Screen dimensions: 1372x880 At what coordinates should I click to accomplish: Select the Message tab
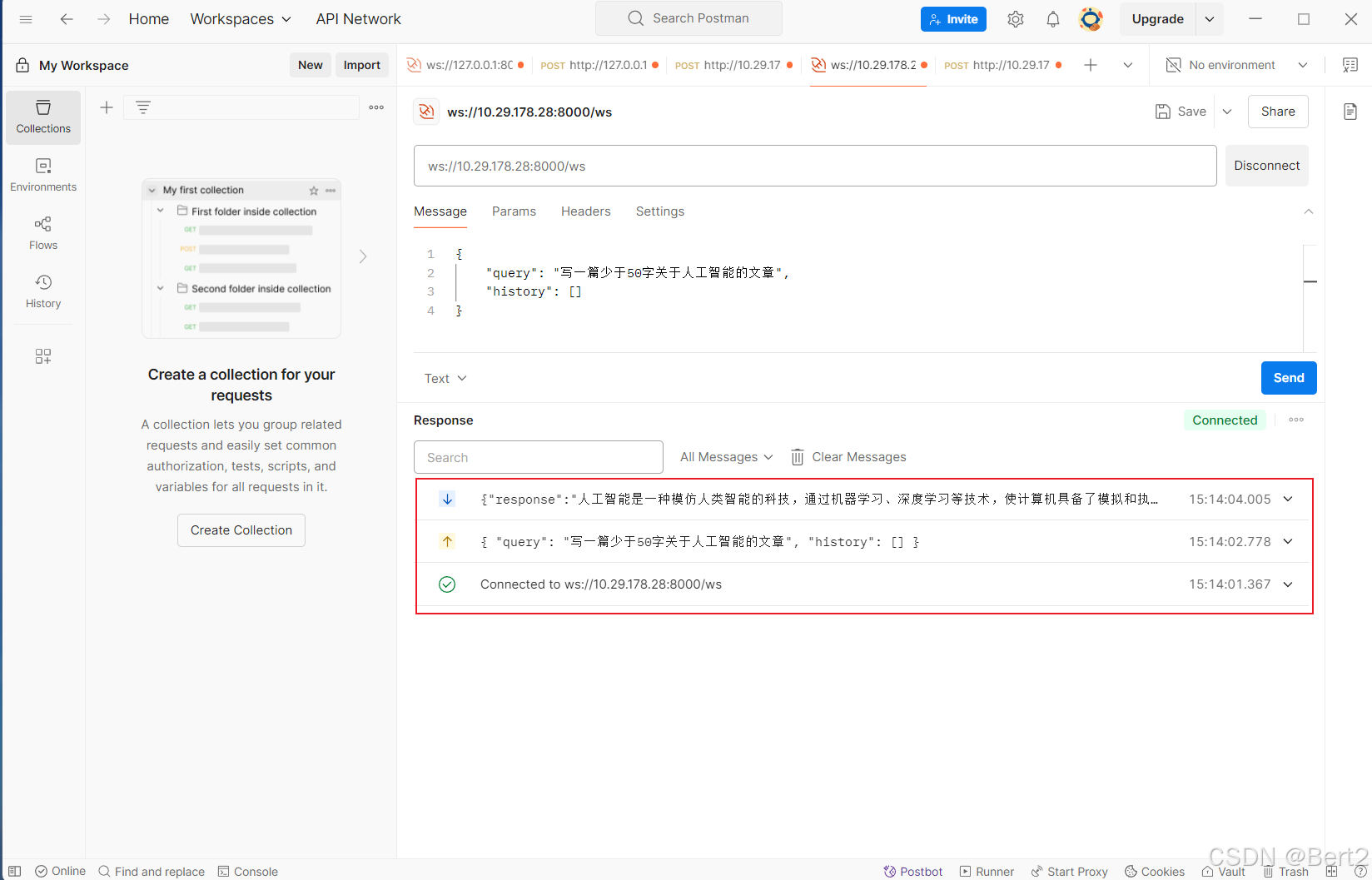[x=440, y=211]
